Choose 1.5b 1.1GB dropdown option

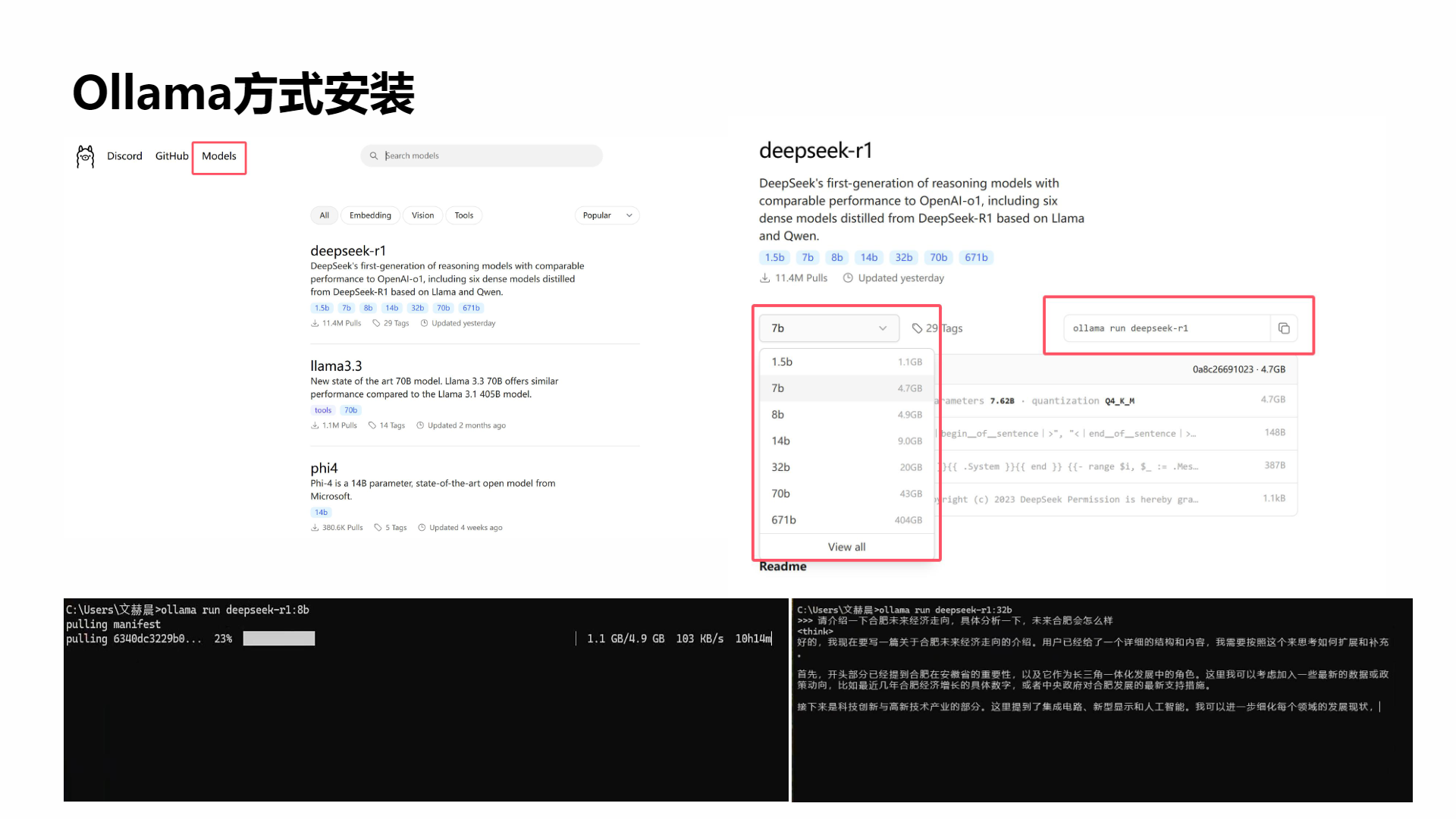coord(846,362)
